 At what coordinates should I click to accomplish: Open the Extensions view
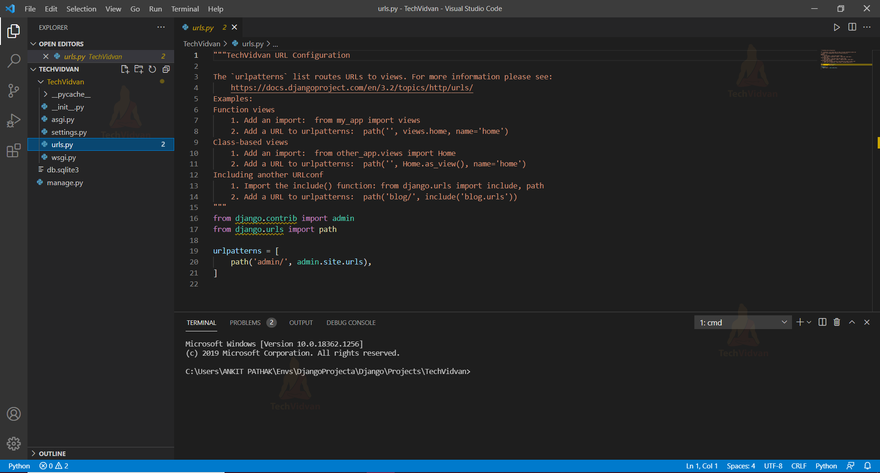[x=14, y=150]
